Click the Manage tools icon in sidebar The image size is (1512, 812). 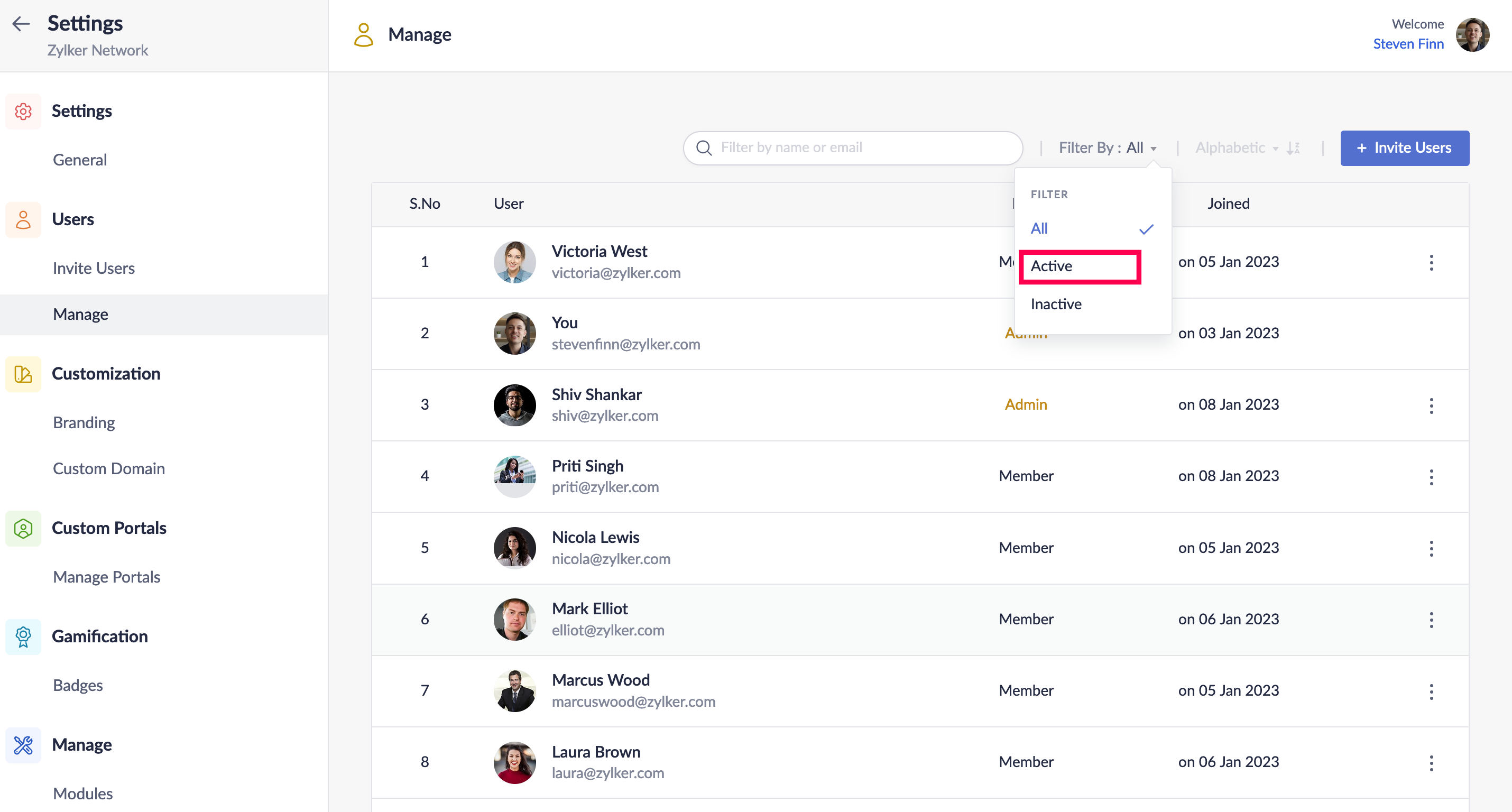(x=23, y=745)
